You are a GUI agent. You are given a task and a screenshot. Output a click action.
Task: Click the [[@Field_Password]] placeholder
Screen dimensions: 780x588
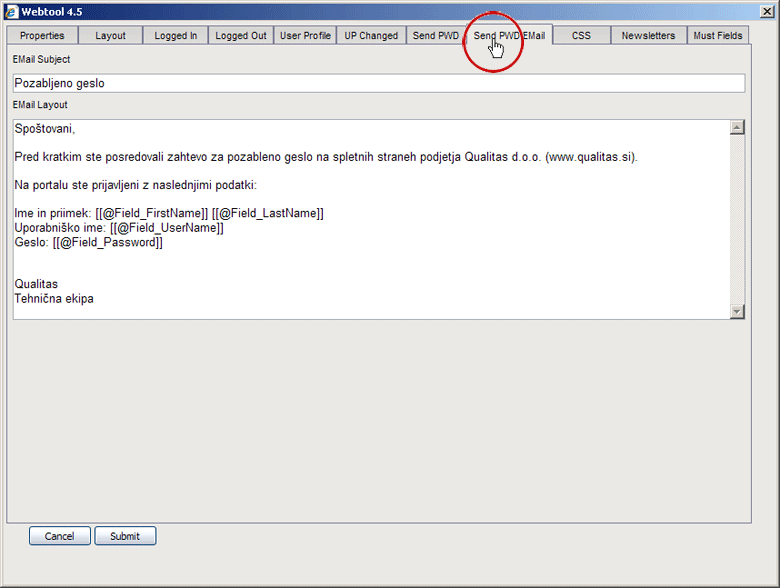(107, 242)
